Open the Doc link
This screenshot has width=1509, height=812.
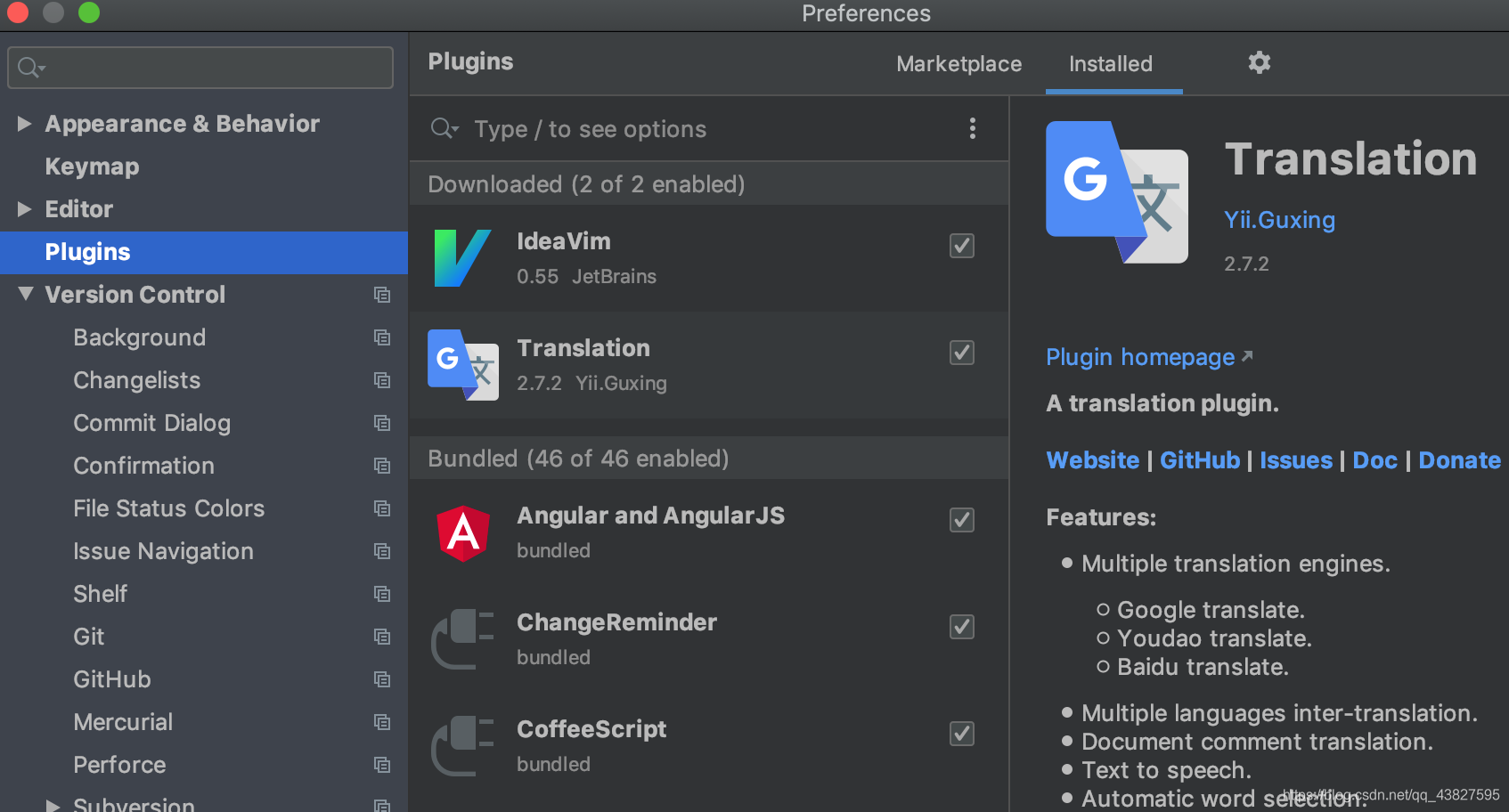[x=1374, y=460]
